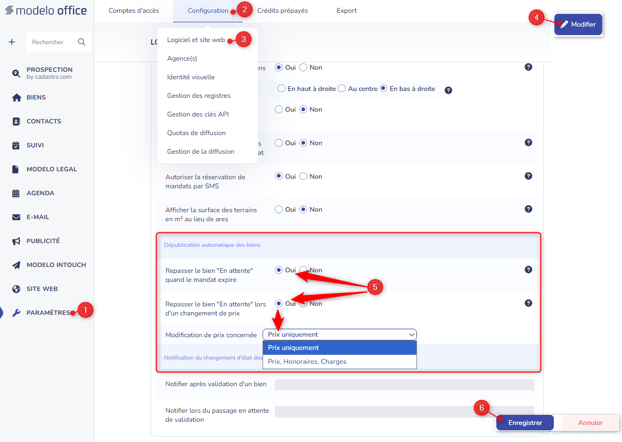This screenshot has height=442, width=622.
Task: Click the Enregistrer button
Action: [525, 423]
